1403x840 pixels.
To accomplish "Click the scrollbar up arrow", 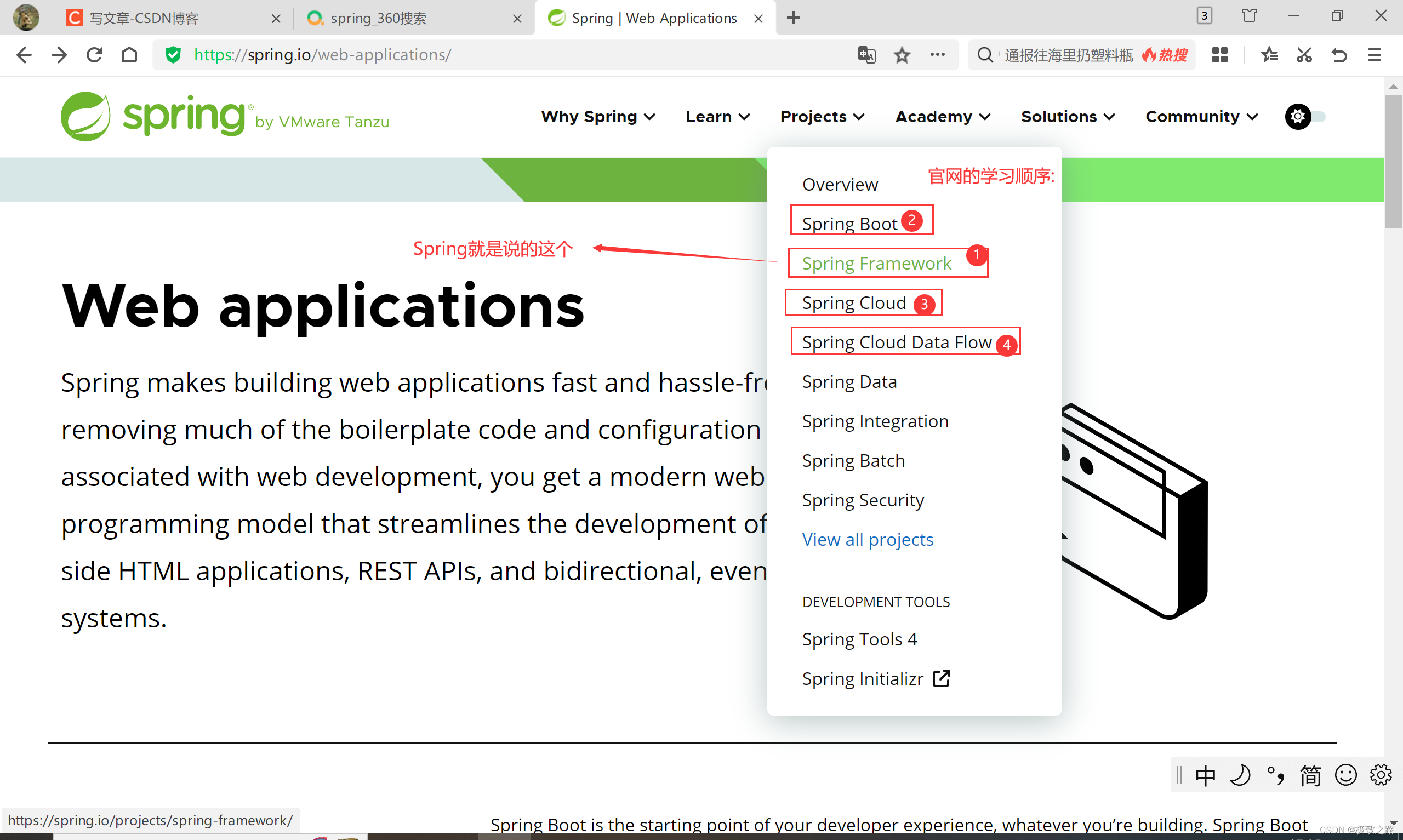I will pyautogui.click(x=1393, y=86).
